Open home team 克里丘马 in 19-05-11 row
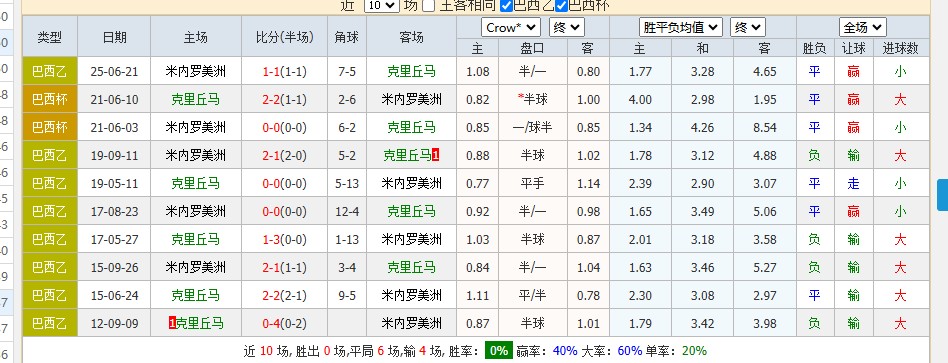The height and width of the screenshot is (363, 948). click(x=196, y=183)
